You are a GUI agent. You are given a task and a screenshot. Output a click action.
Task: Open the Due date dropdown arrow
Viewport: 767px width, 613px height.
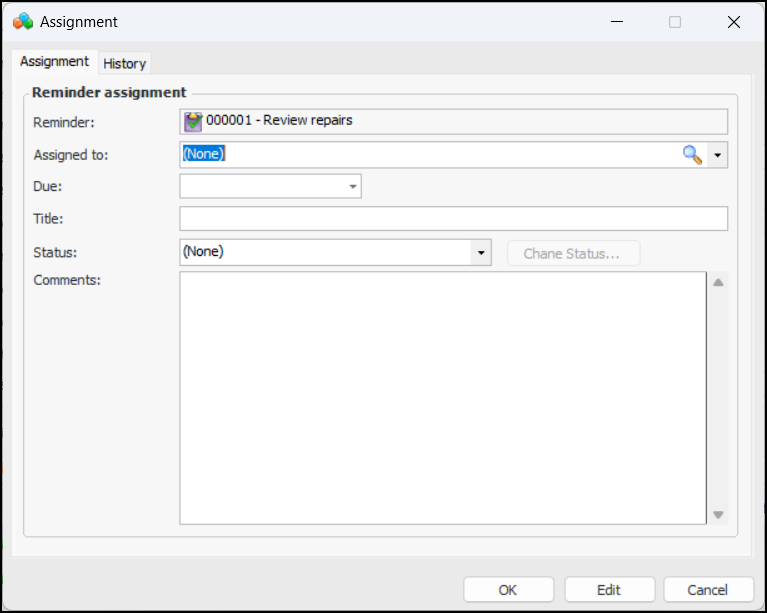click(x=352, y=186)
